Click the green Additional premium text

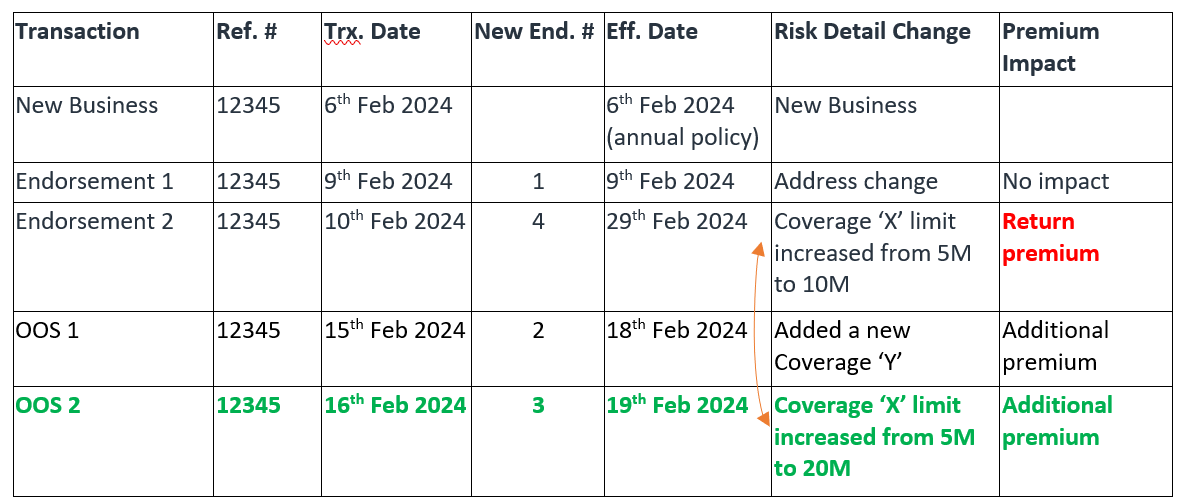(1058, 421)
